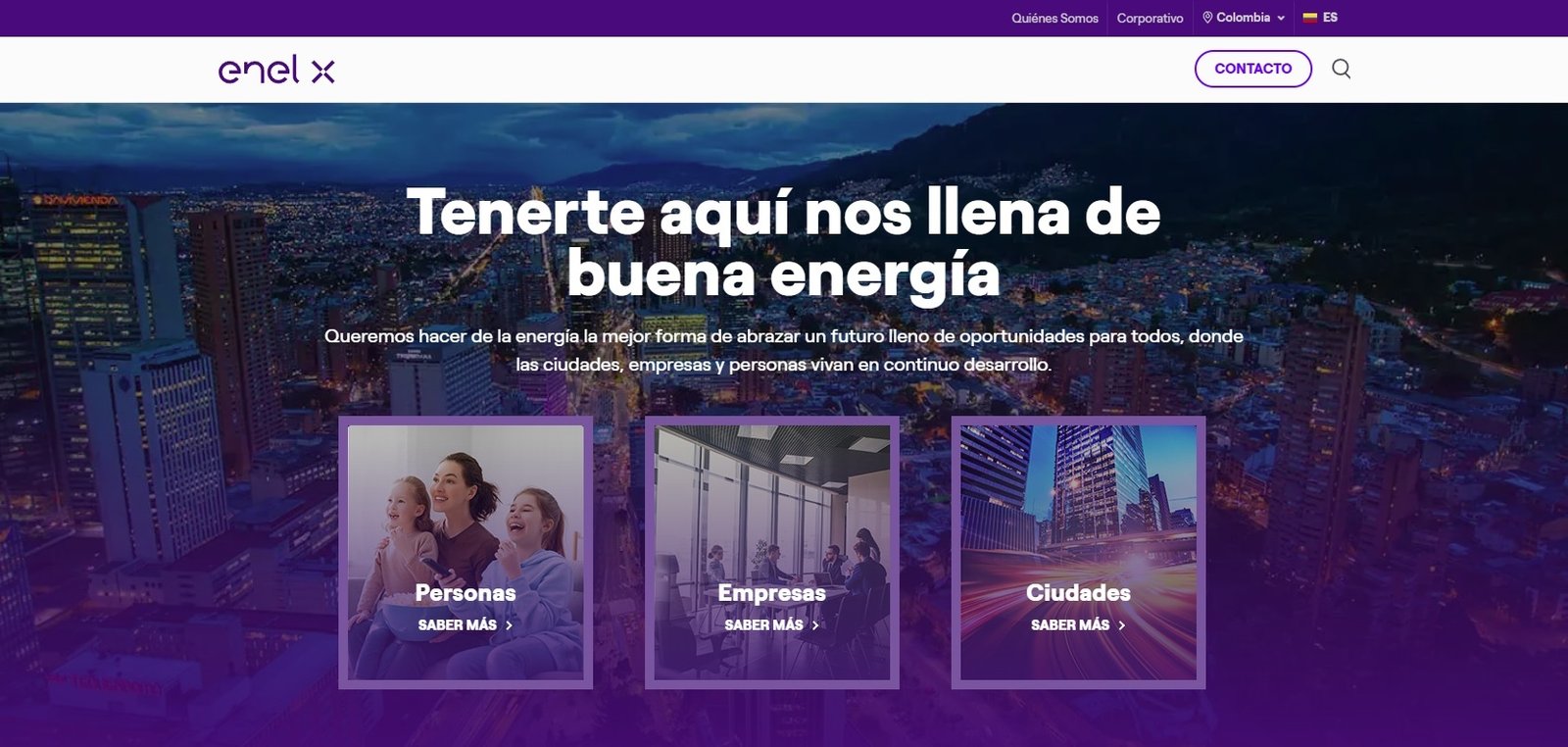Expand the Colombia country dropdown chevron
The height and width of the screenshot is (747, 1568).
1281,18
